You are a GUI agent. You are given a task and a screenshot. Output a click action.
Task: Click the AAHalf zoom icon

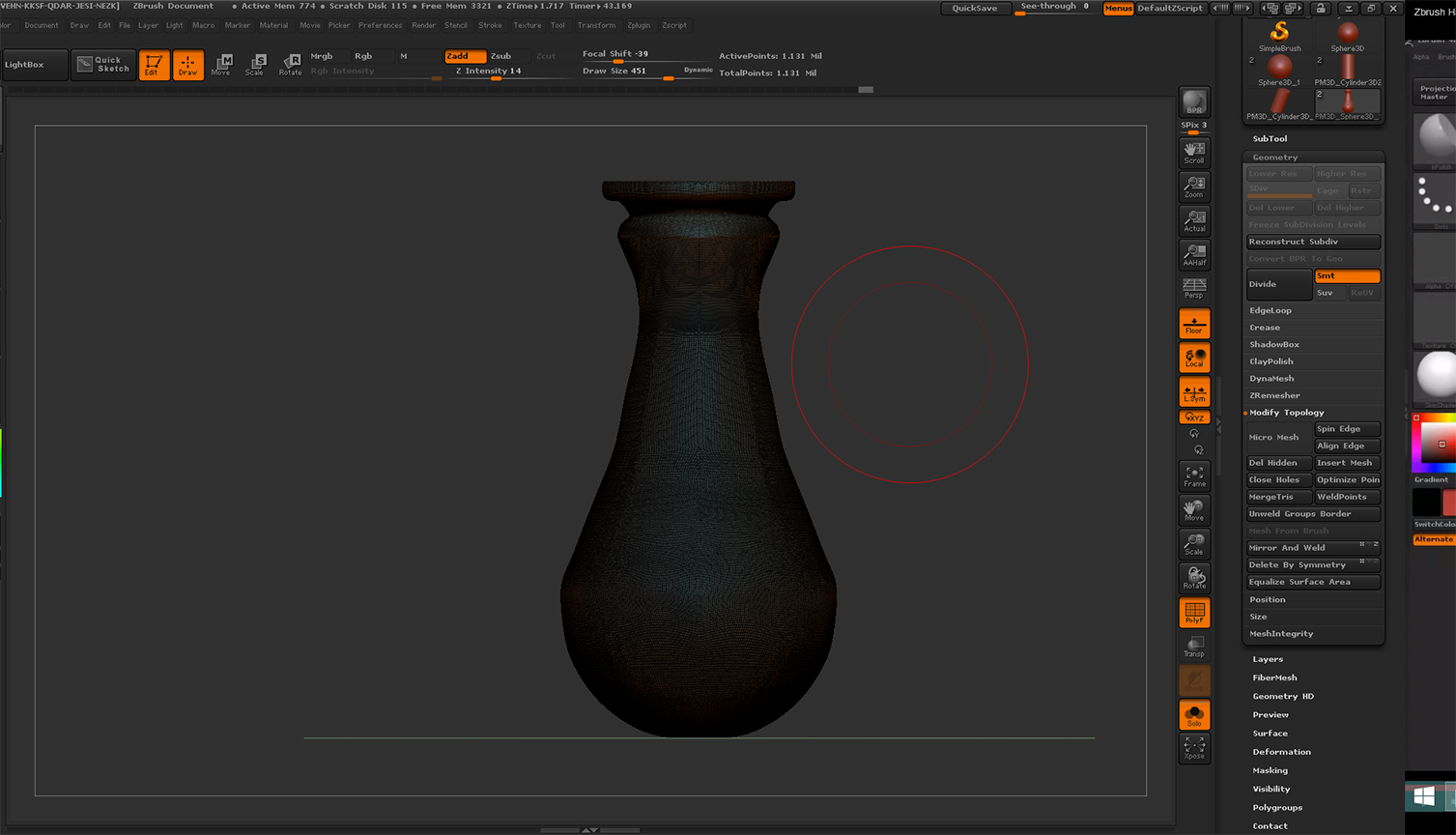1194,255
